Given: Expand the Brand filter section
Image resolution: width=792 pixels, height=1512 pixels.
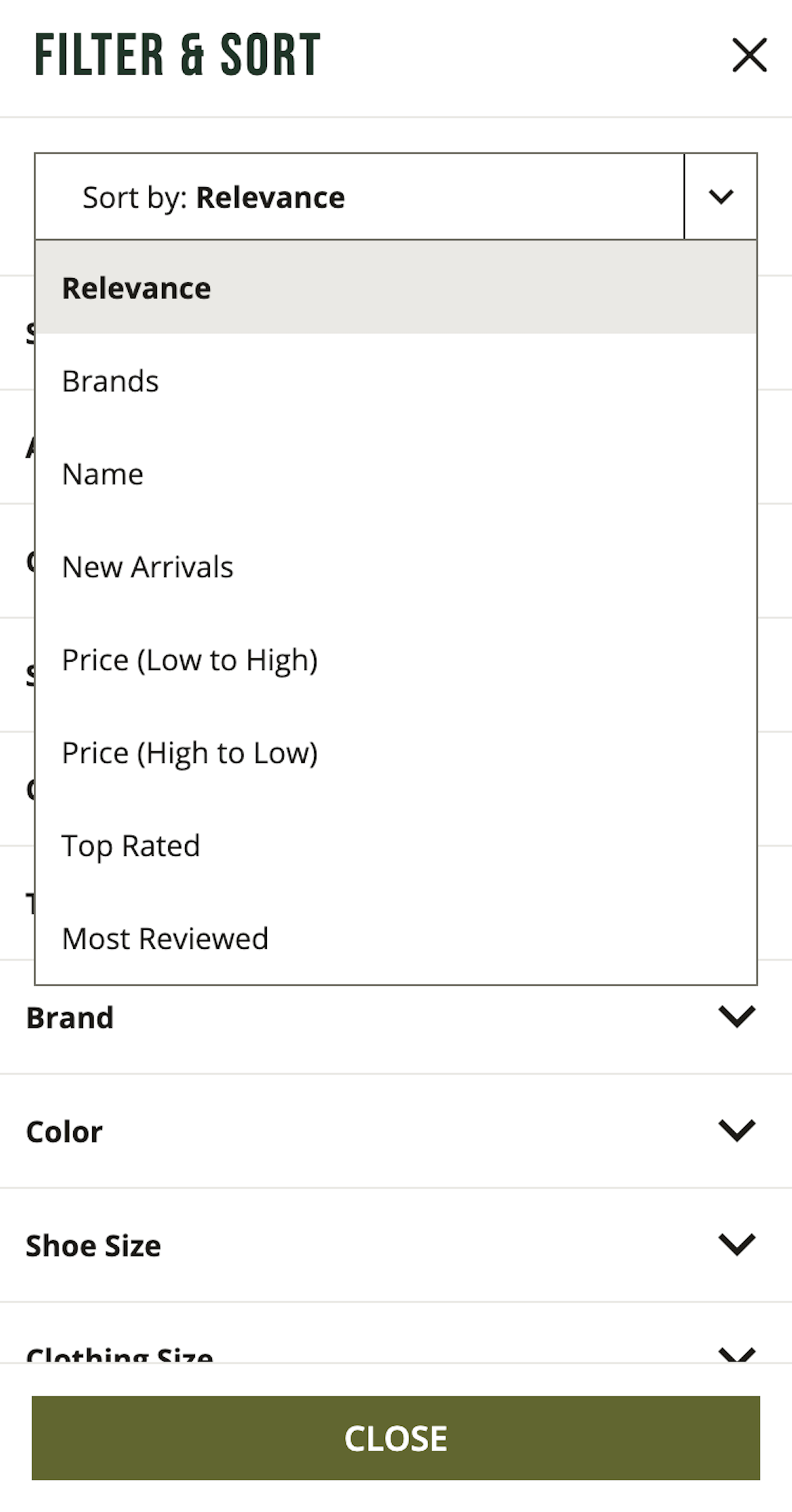Looking at the screenshot, I should pyautogui.click(x=70, y=1016).
